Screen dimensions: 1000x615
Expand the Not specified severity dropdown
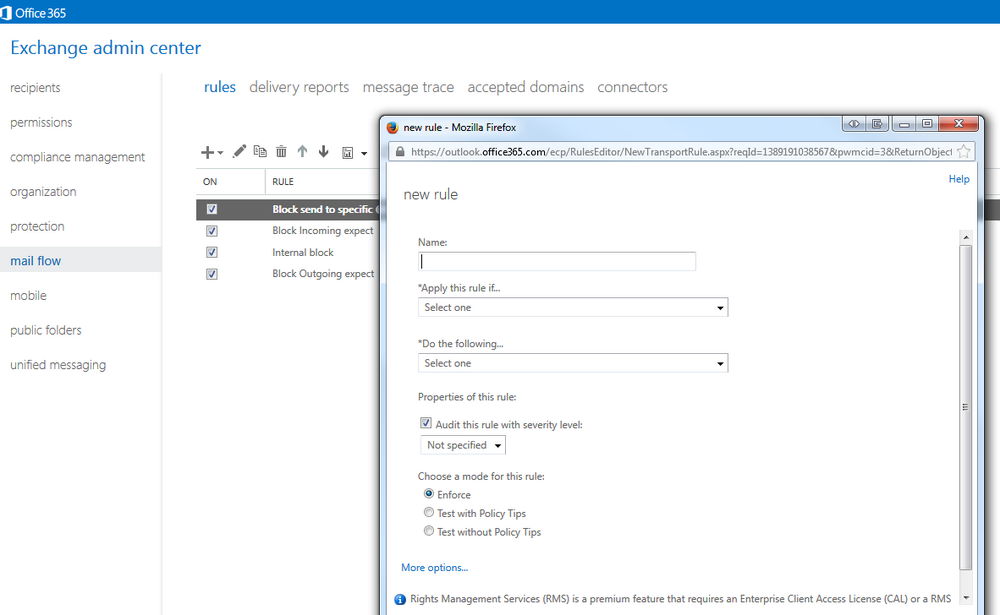click(463, 445)
